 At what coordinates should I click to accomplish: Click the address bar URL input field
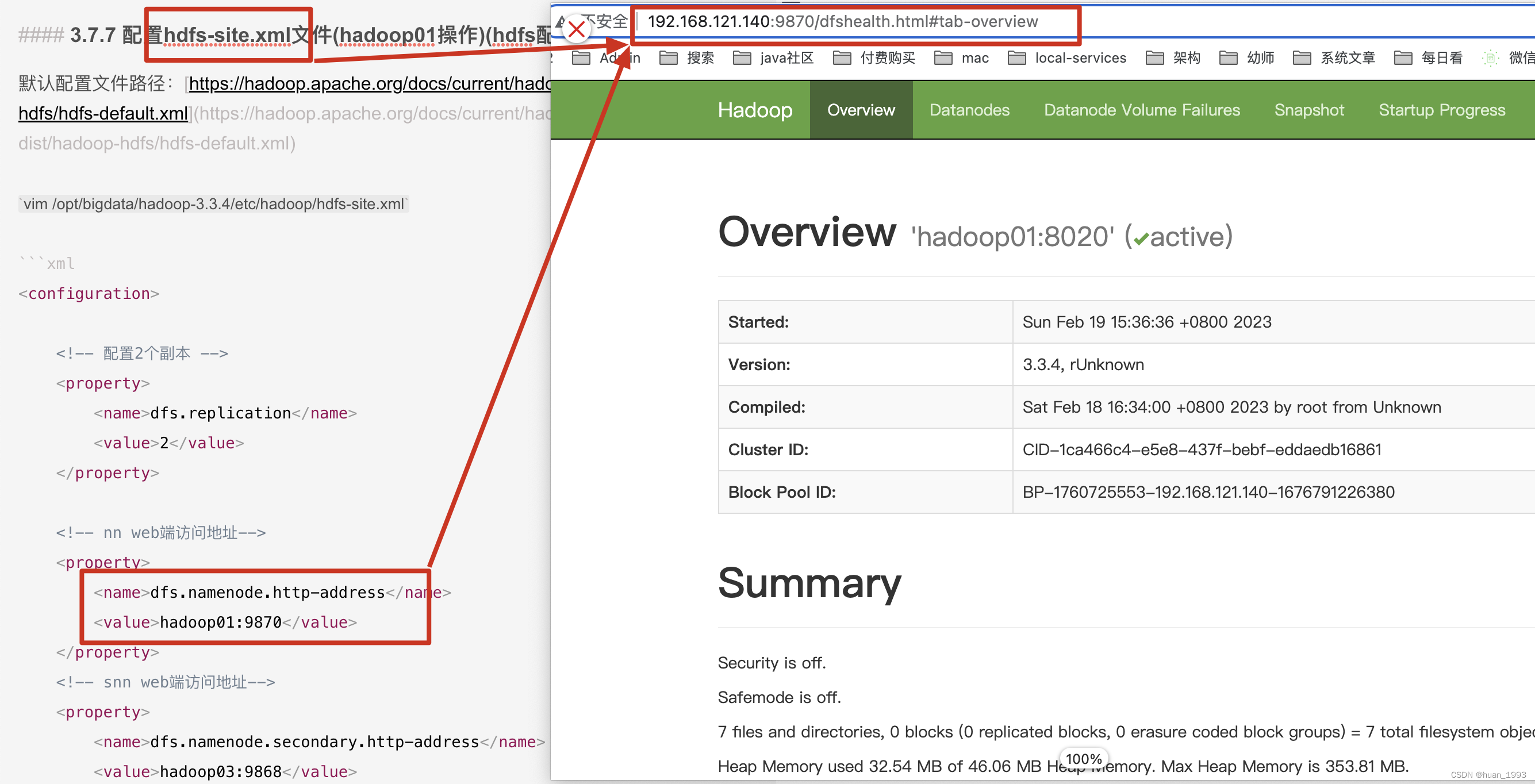pos(855,20)
